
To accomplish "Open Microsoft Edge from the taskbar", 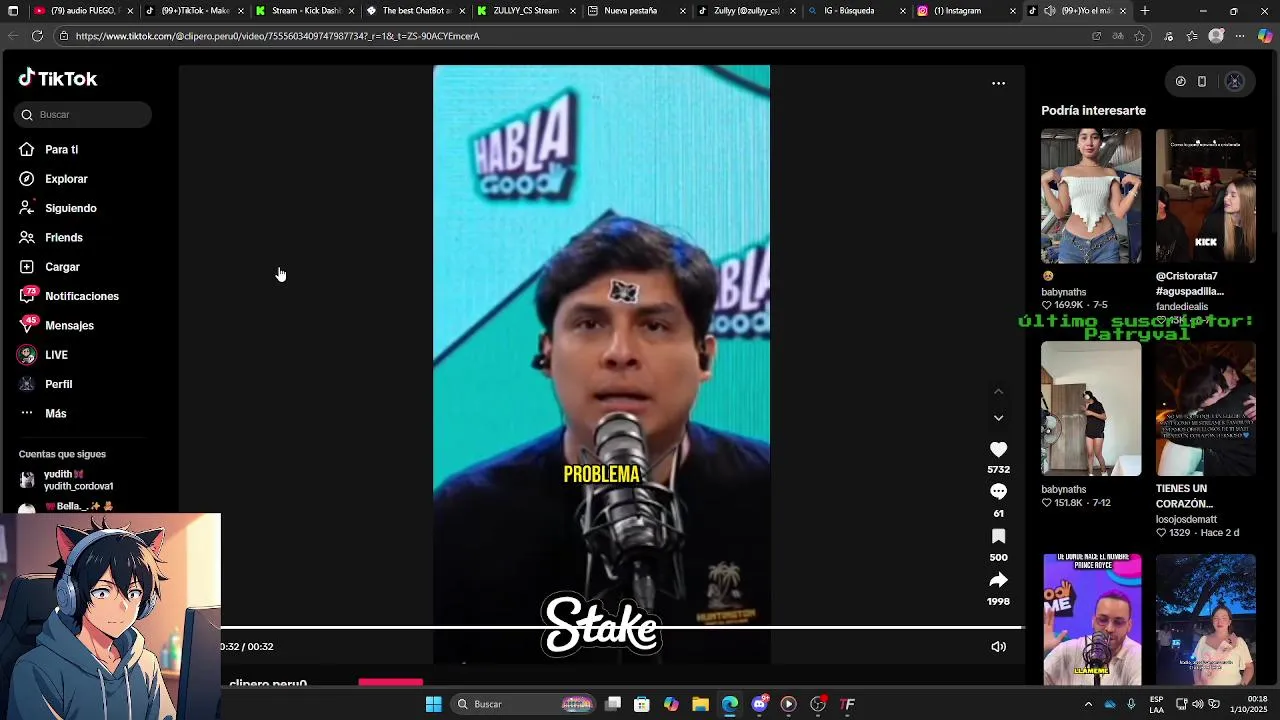I will click(x=730, y=704).
